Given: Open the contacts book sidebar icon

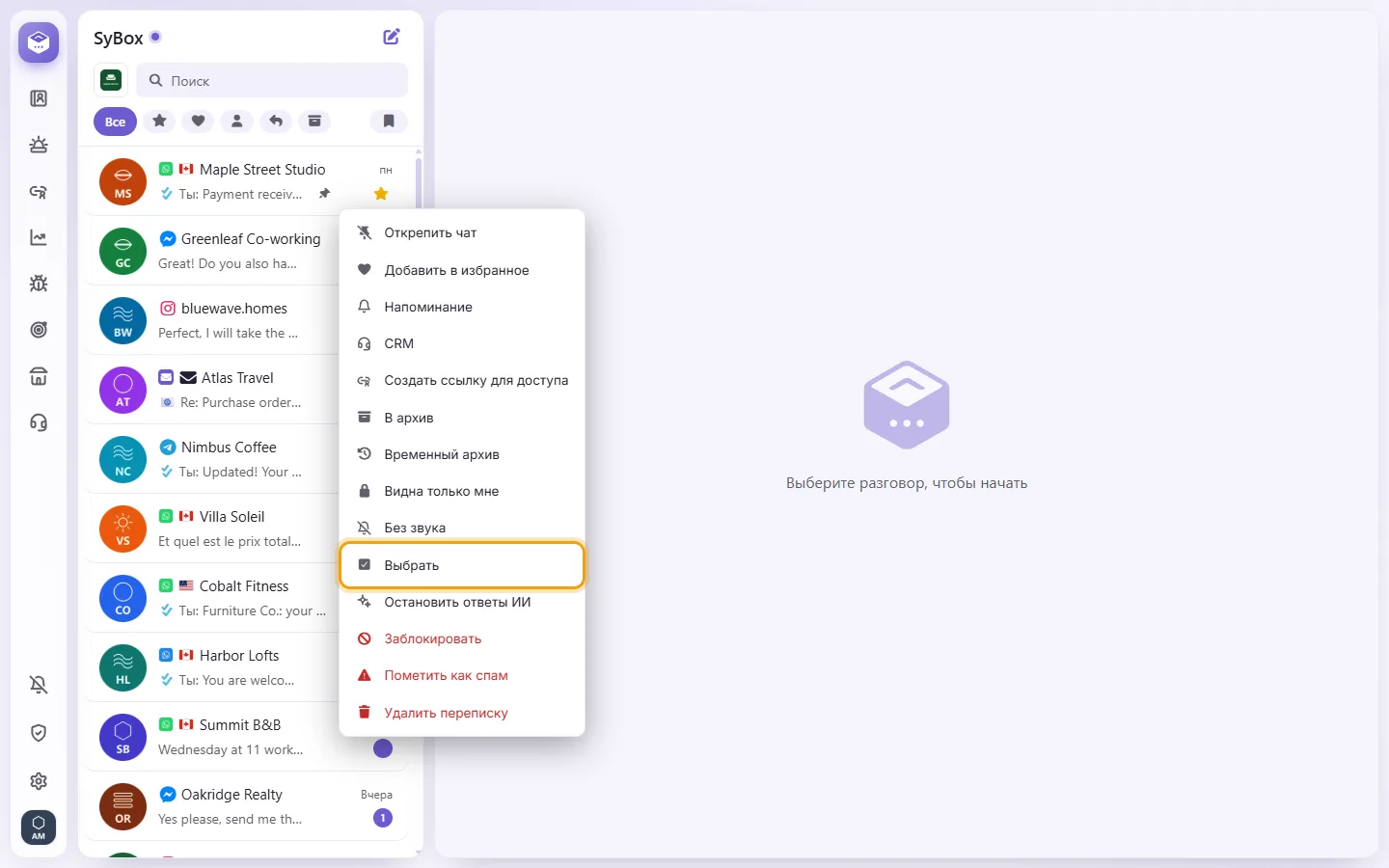Looking at the screenshot, I should [x=39, y=98].
